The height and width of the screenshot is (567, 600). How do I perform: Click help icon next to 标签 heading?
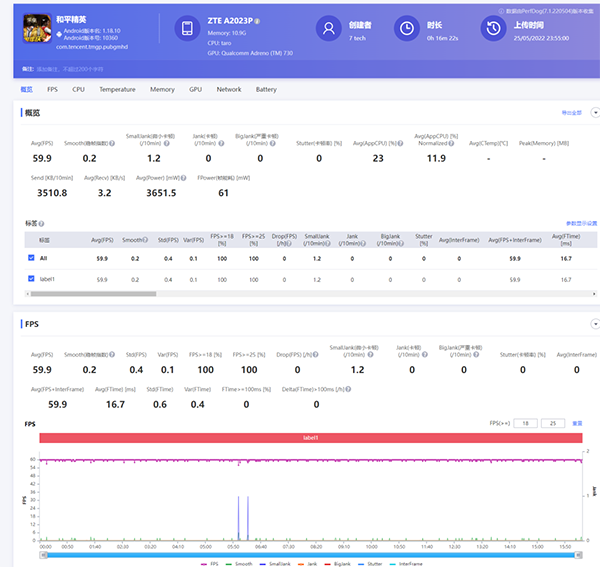click(x=42, y=224)
